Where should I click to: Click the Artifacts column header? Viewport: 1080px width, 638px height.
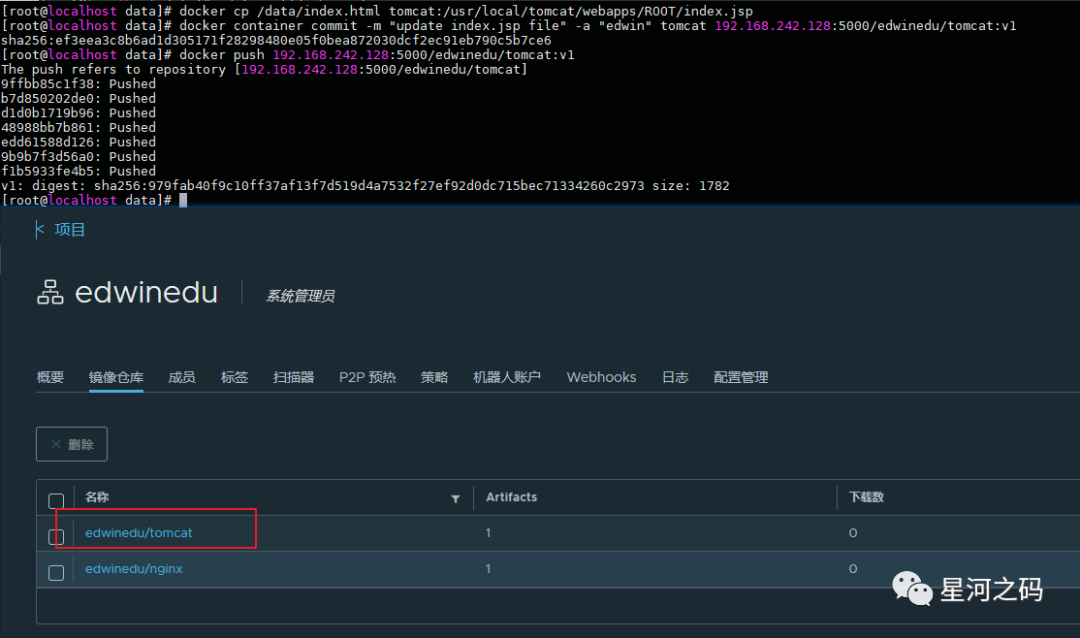click(511, 497)
